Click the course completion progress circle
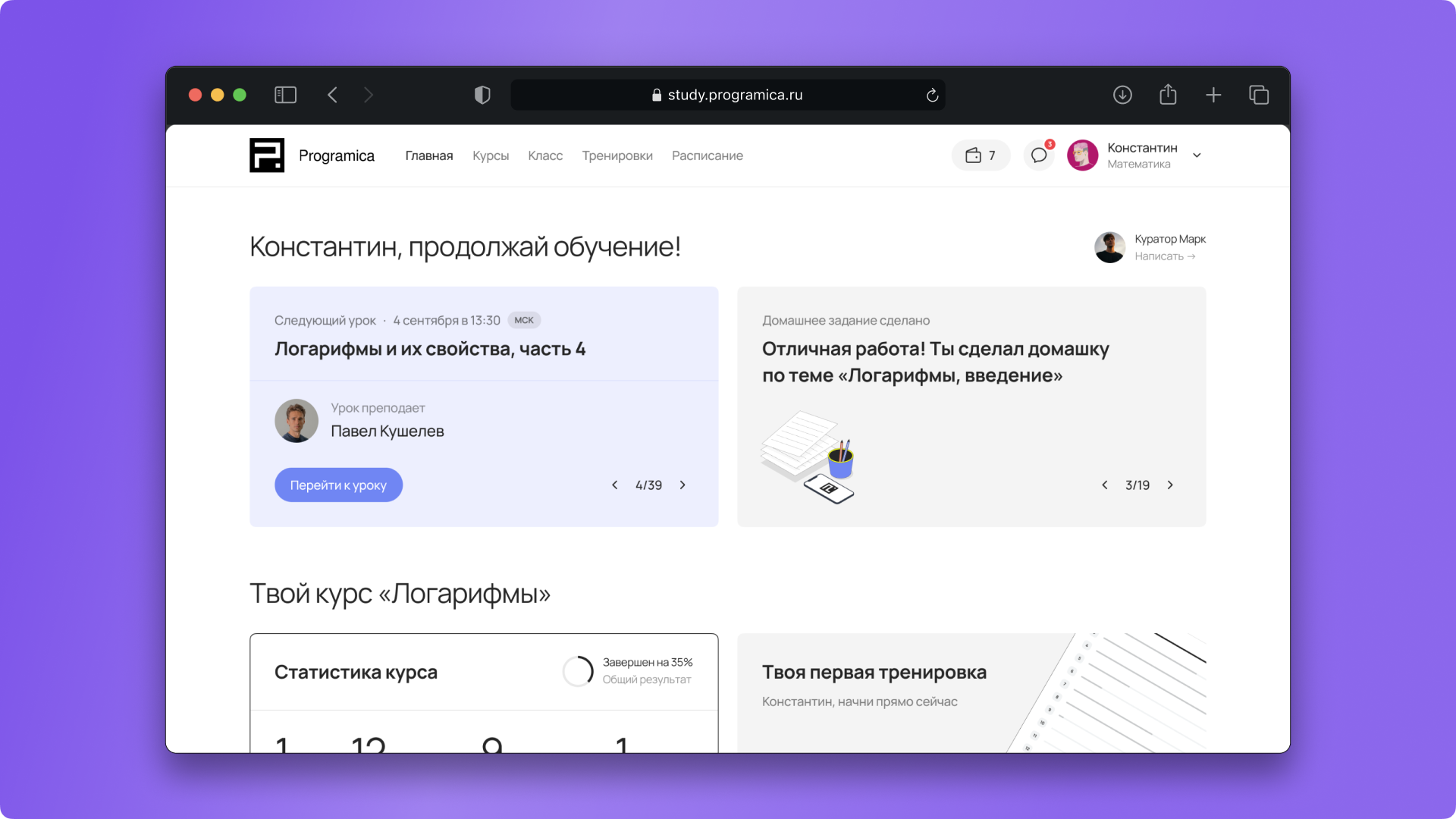The height and width of the screenshot is (819, 1456). pos(578,671)
